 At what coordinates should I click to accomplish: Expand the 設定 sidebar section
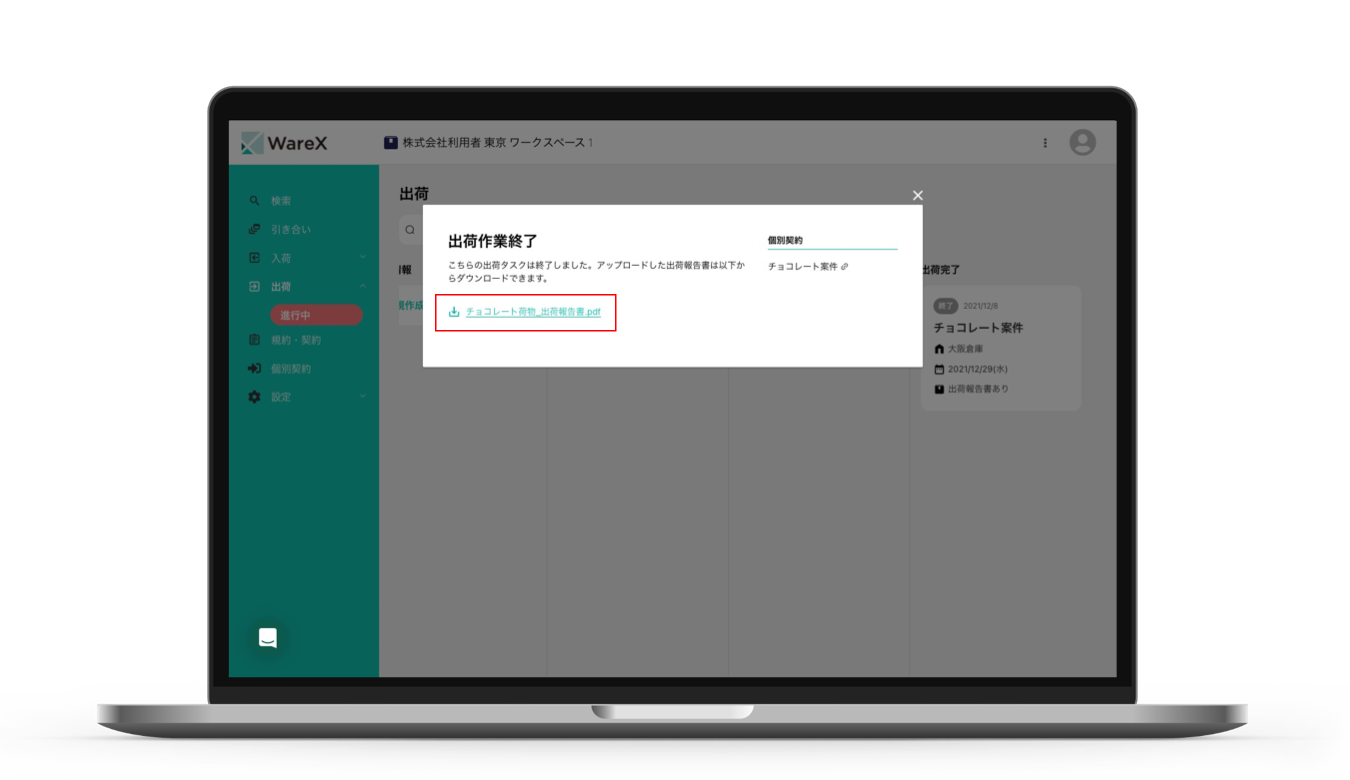[x=362, y=397]
